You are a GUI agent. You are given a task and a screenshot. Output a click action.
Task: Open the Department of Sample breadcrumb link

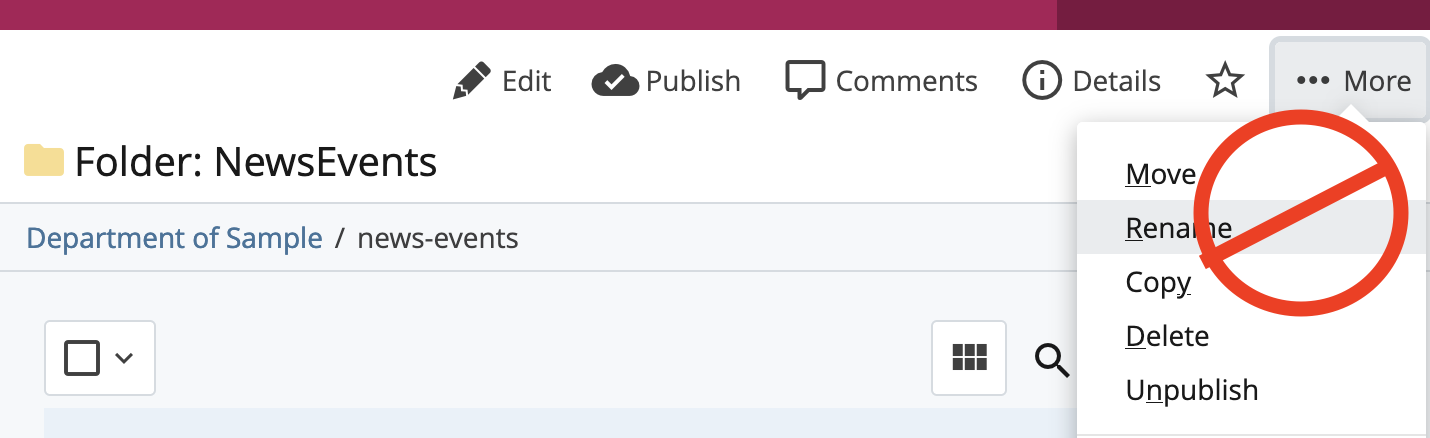(174, 238)
